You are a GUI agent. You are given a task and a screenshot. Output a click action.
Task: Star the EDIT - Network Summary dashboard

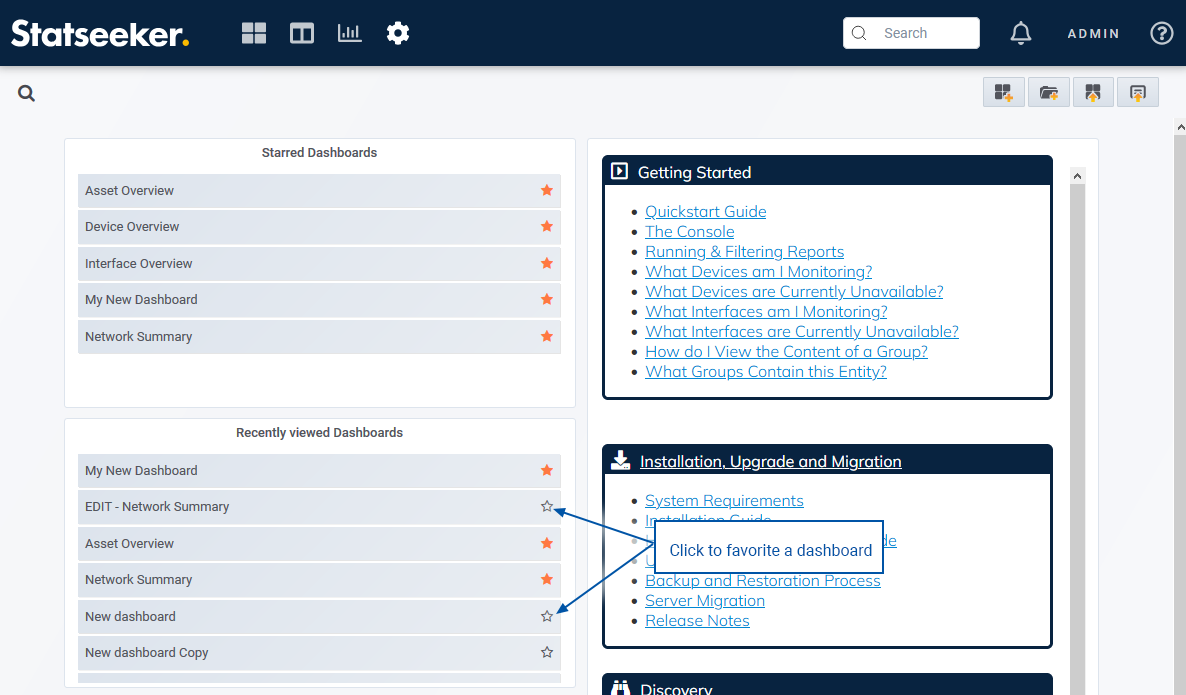coord(547,507)
